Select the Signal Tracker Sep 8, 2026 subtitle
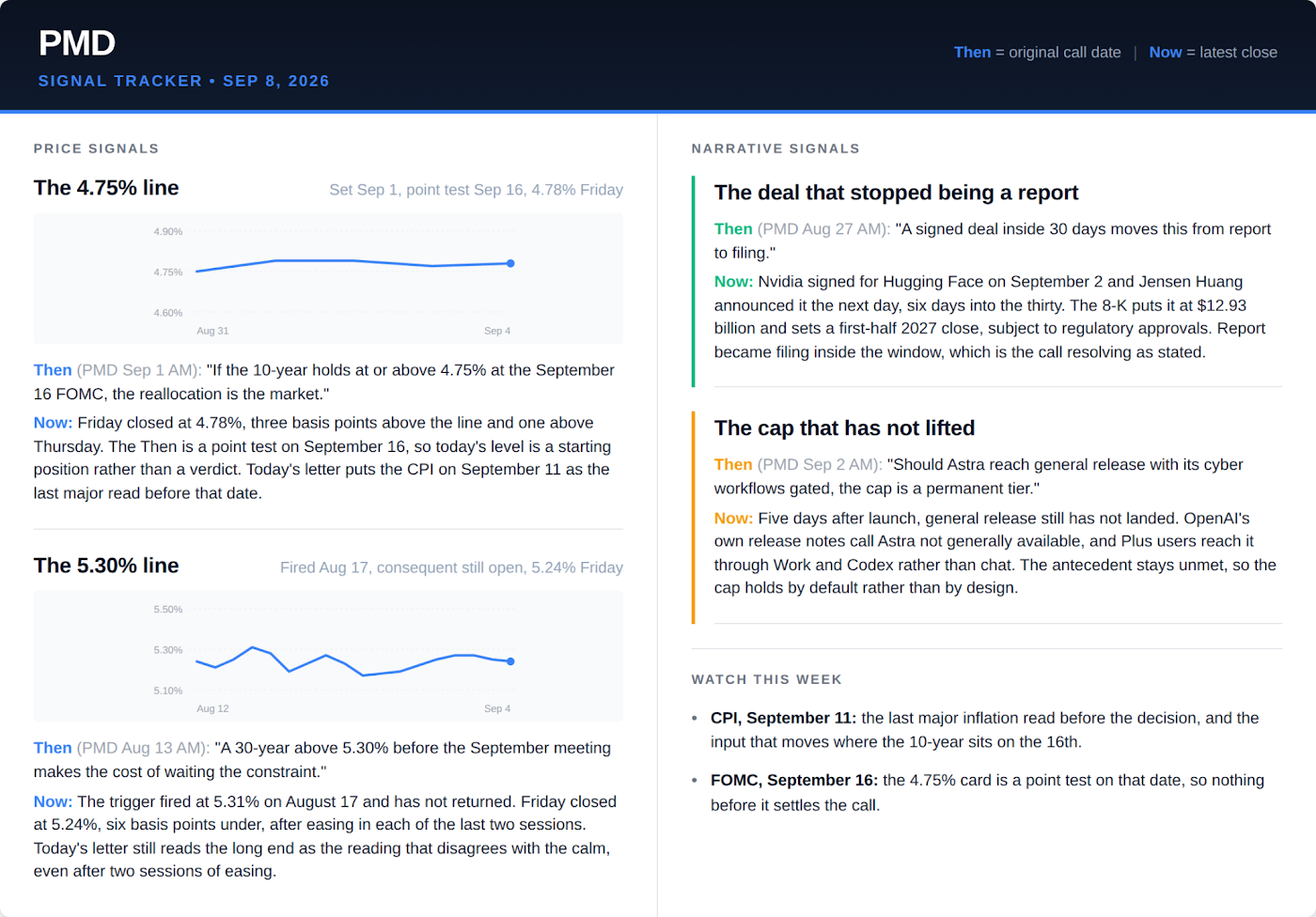Viewport: 1316px width, 917px height. [x=183, y=81]
